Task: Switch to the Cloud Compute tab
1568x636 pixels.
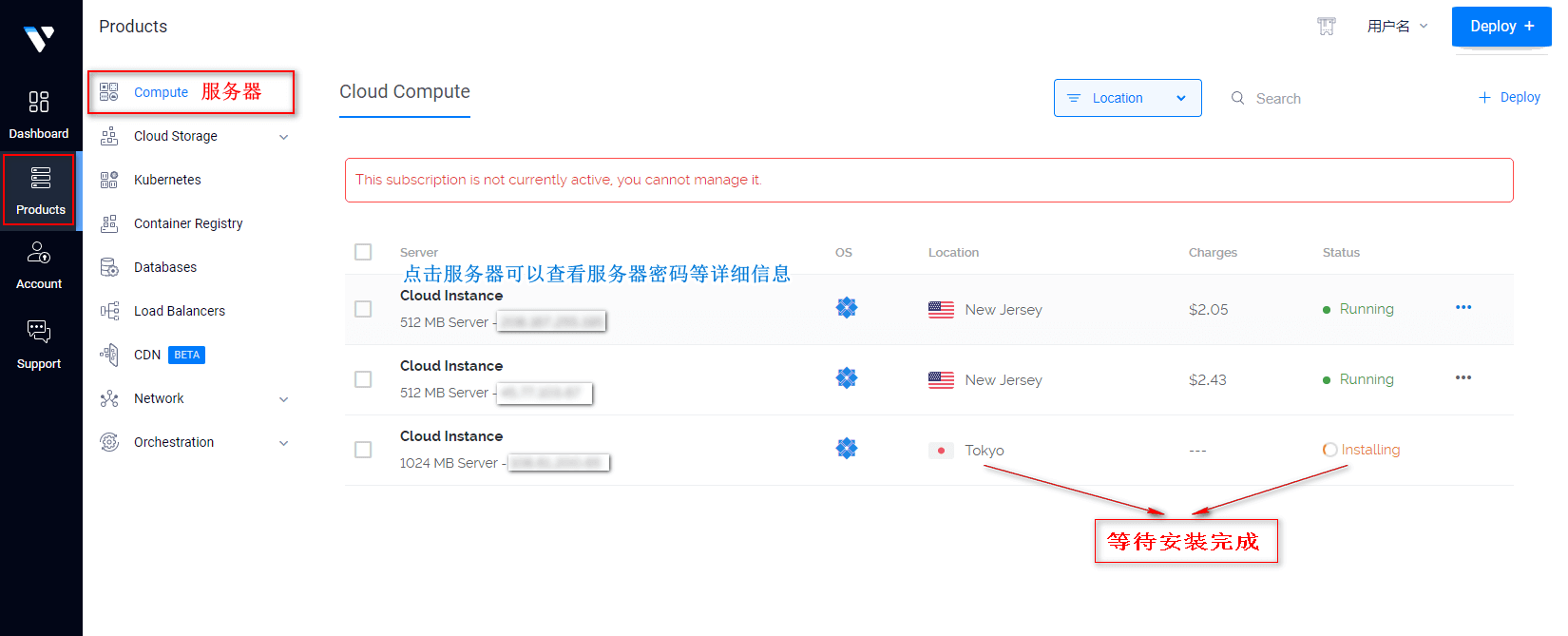Action: click(405, 92)
